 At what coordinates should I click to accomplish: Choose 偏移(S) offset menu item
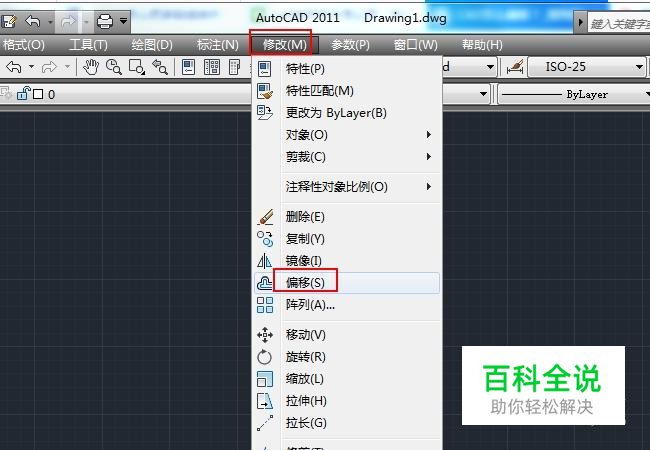pyautogui.click(x=347, y=283)
